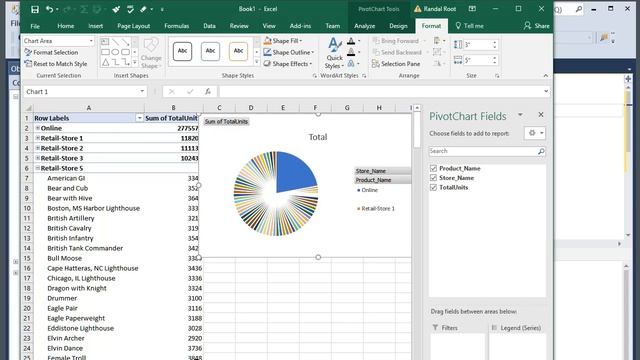Close the PivotChart Fields pane
This screenshot has width=640, height=360.
[541, 115]
